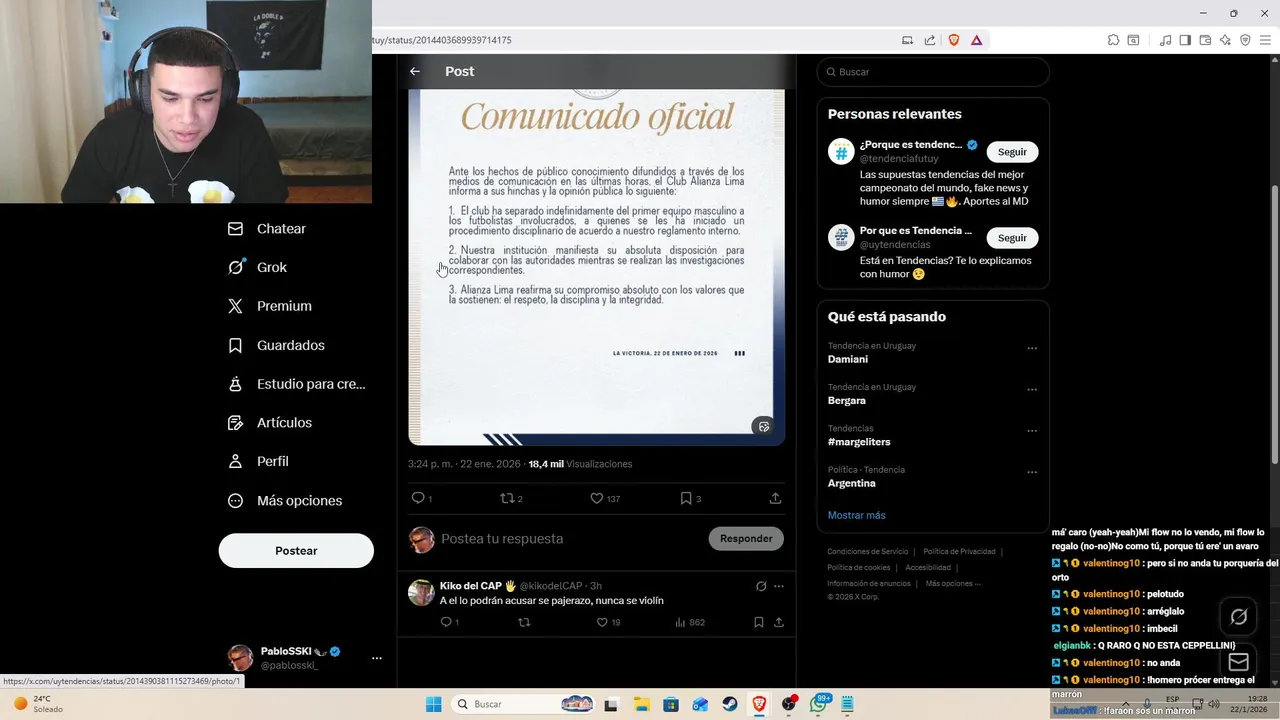The image size is (1280, 720).
Task: Like the post with 137 likes
Action: [596, 498]
